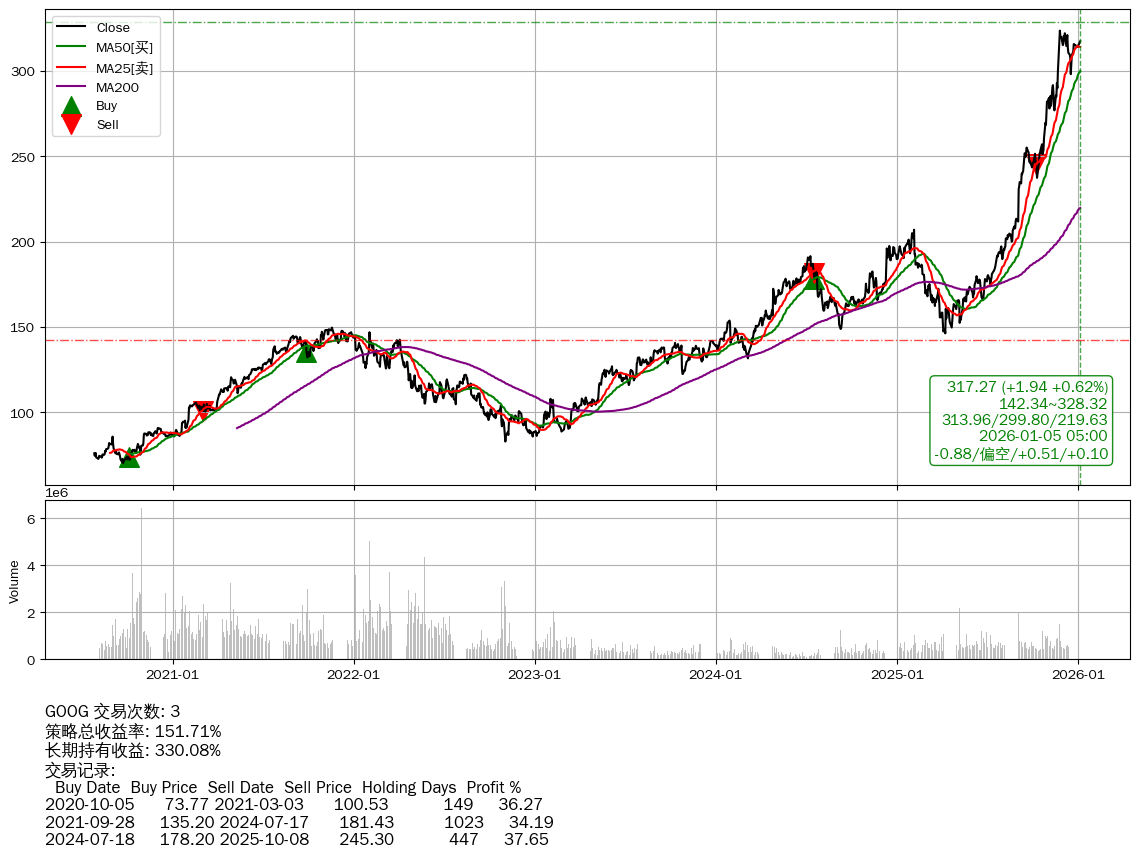Click the red sell marker near March 2021
Viewport: 1139px width, 857px height.
204,409
